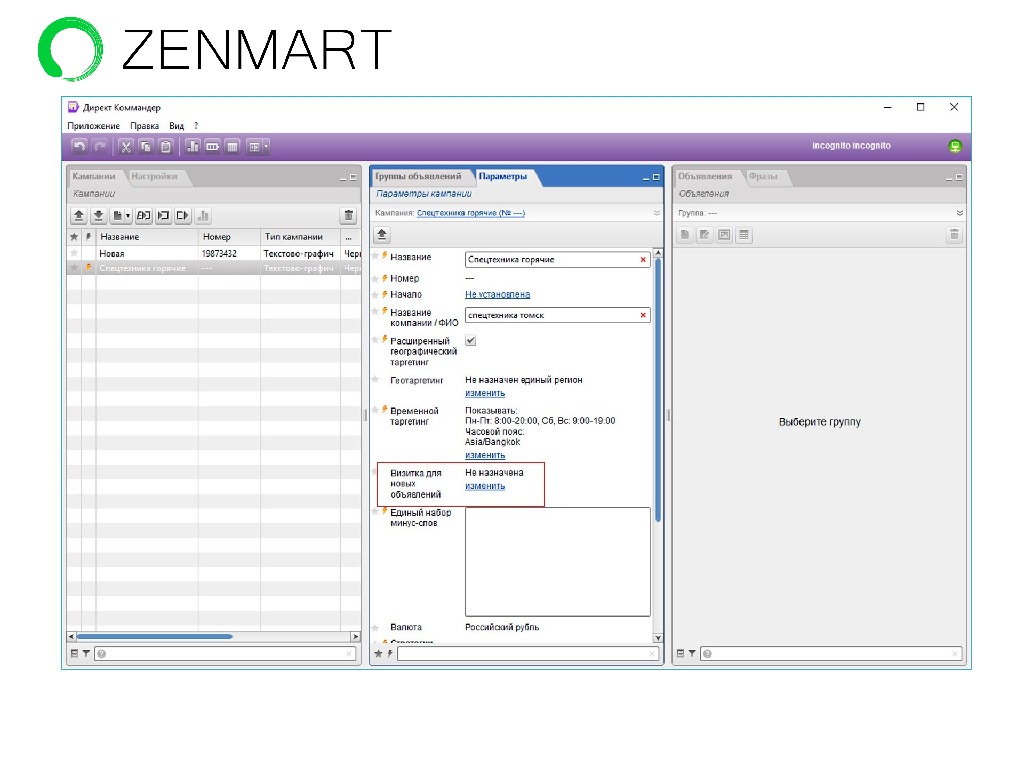The width and height of the screenshot is (1024, 768).
Task: Open the panel layout dropdown in purple toolbar
Action: (x=257, y=146)
